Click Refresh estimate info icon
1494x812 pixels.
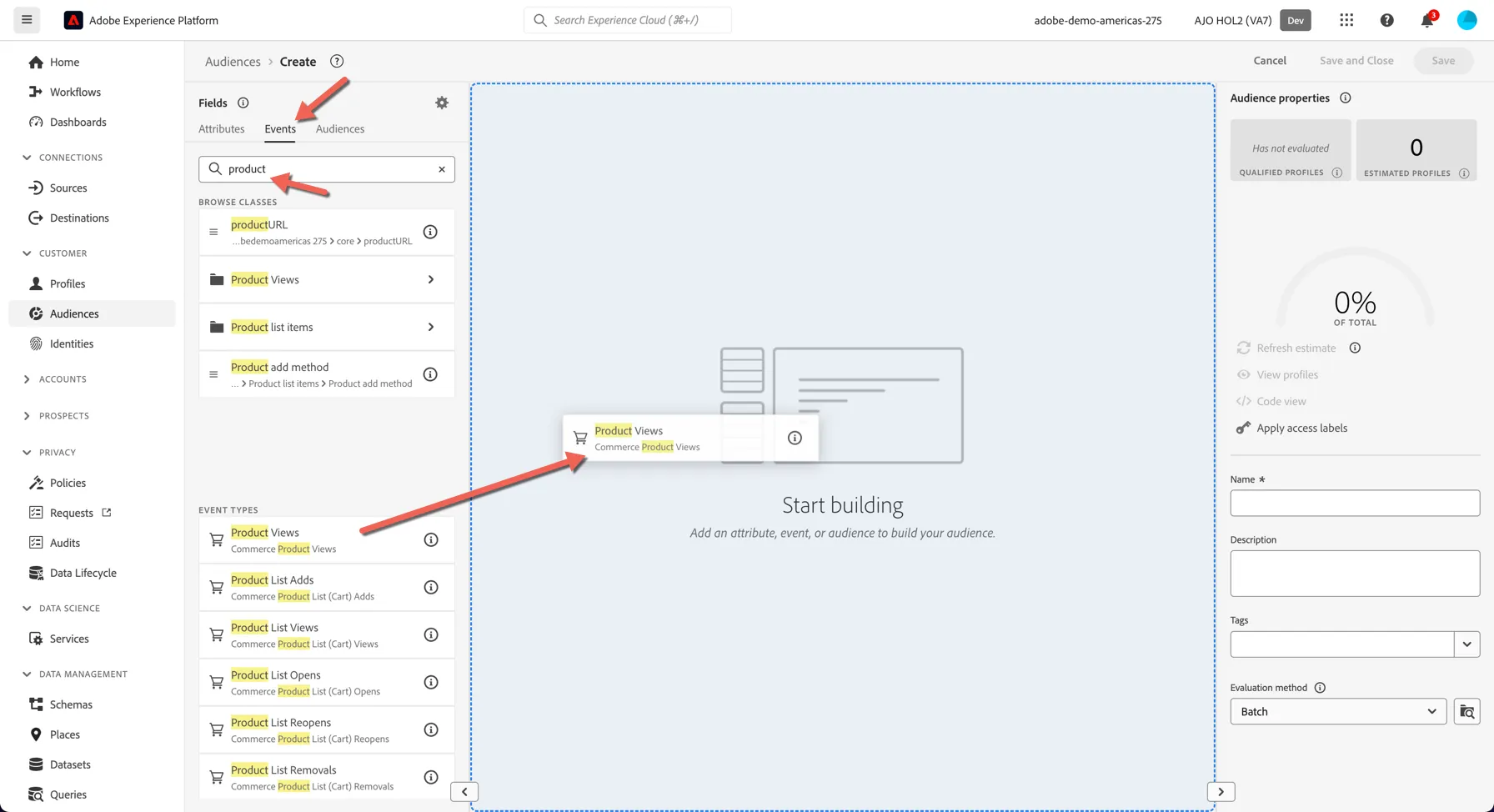pos(1355,348)
